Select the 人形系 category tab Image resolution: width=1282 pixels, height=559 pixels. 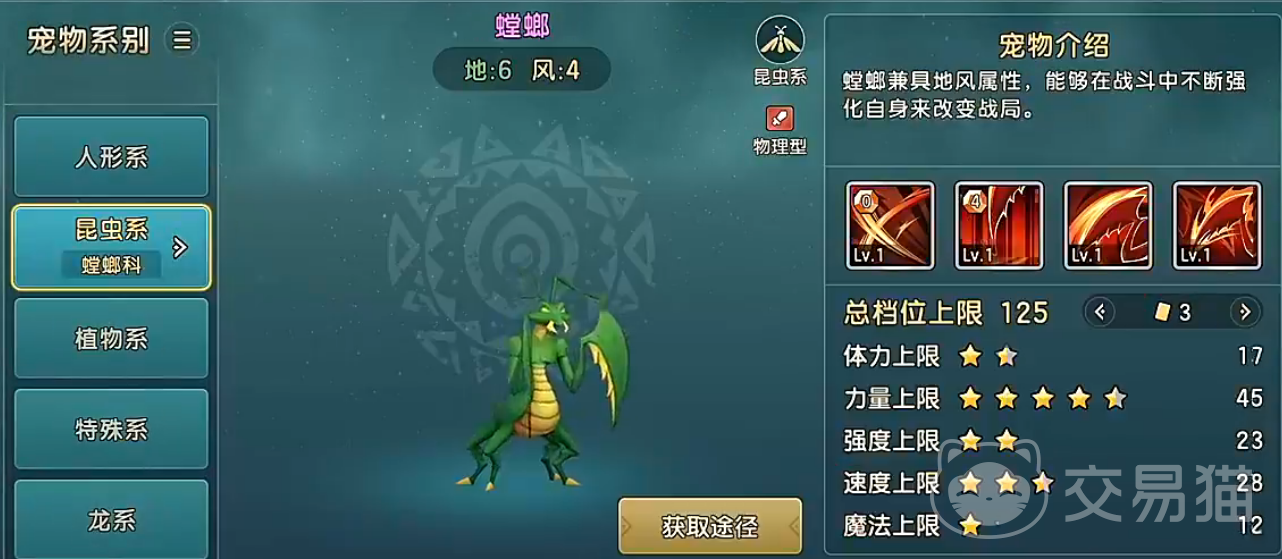tap(111, 157)
